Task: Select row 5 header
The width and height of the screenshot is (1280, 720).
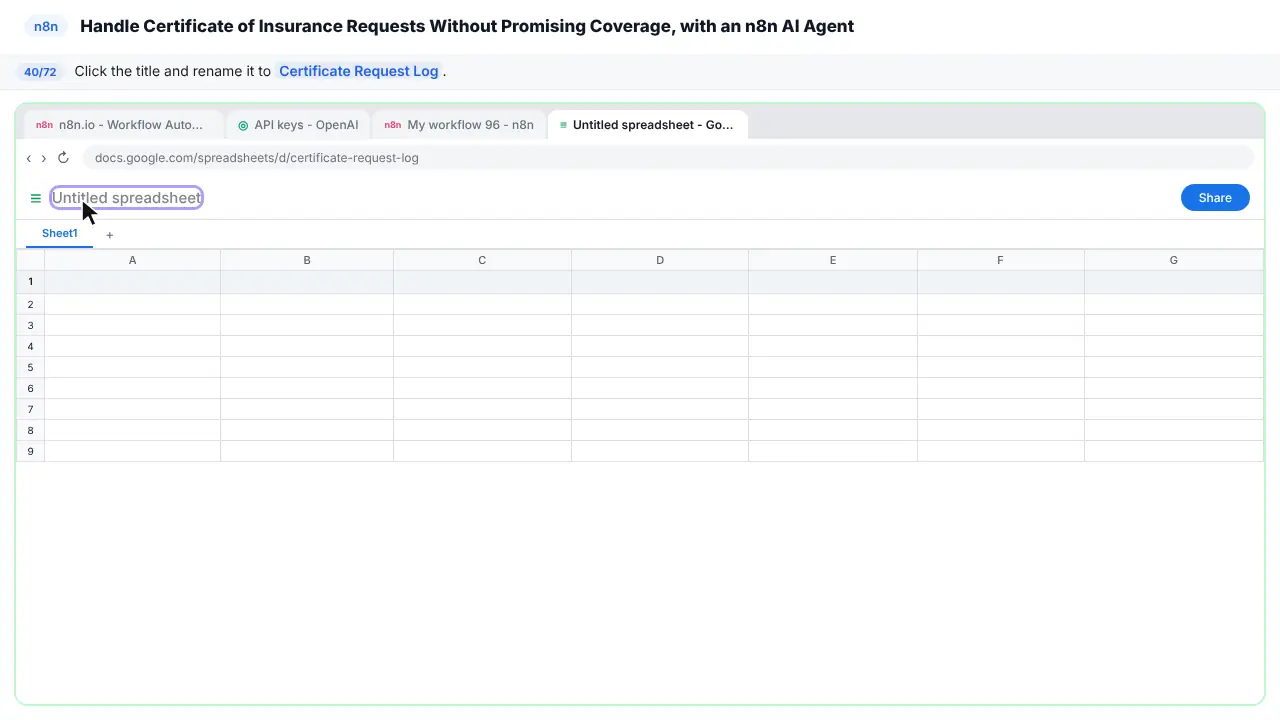Action: point(31,367)
